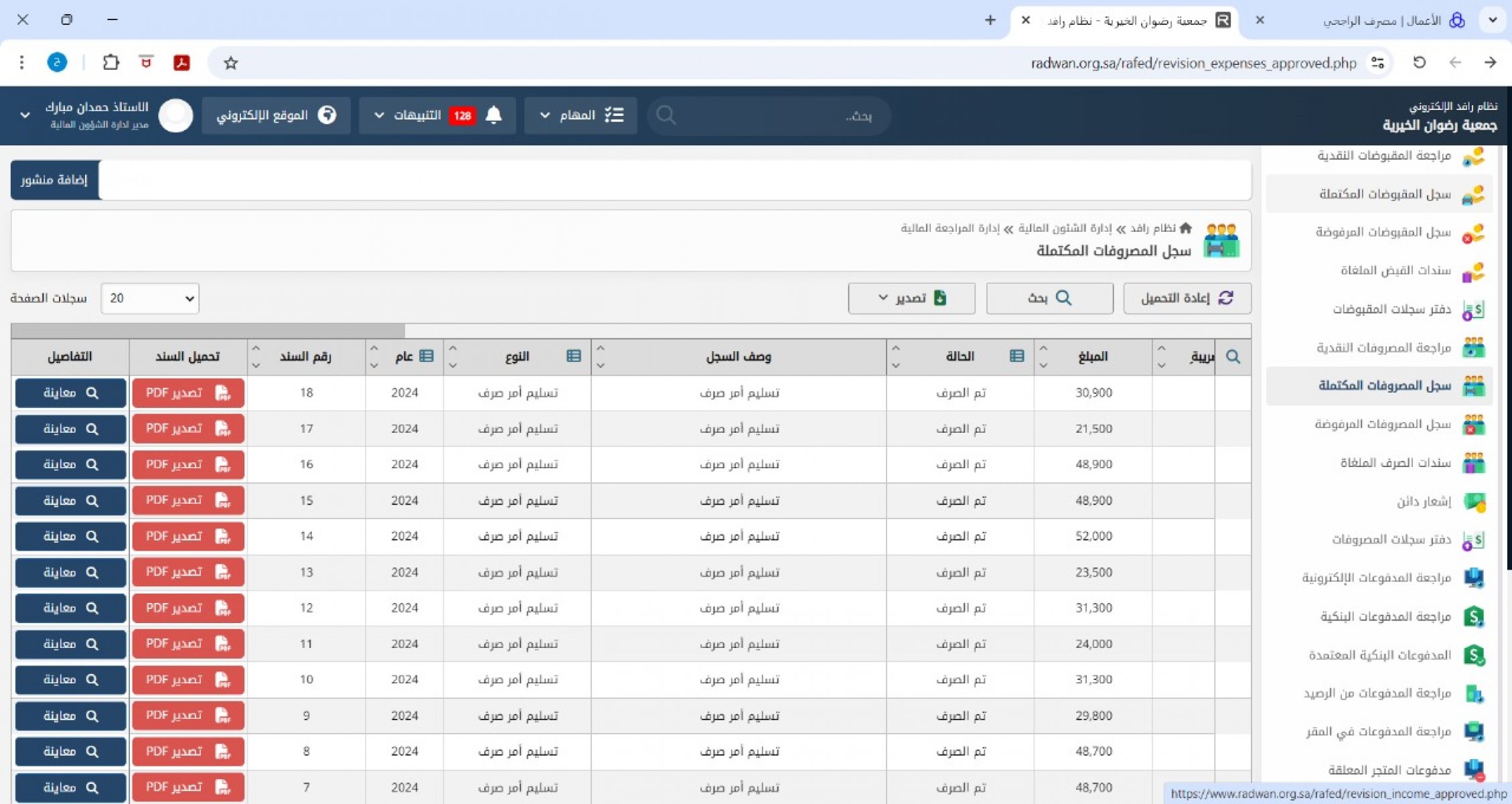The image size is (1512, 804).
Task: Open records-per-page dropdown showing 20
Action: [150, 298]
